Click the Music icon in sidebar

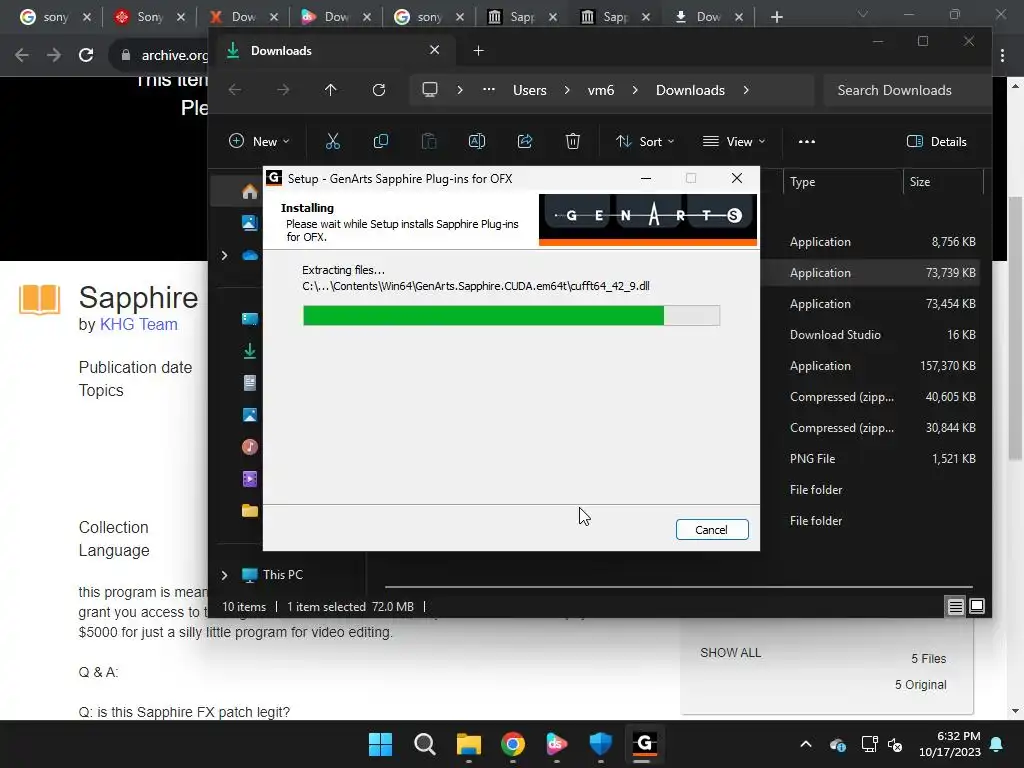tap(249, 447)
